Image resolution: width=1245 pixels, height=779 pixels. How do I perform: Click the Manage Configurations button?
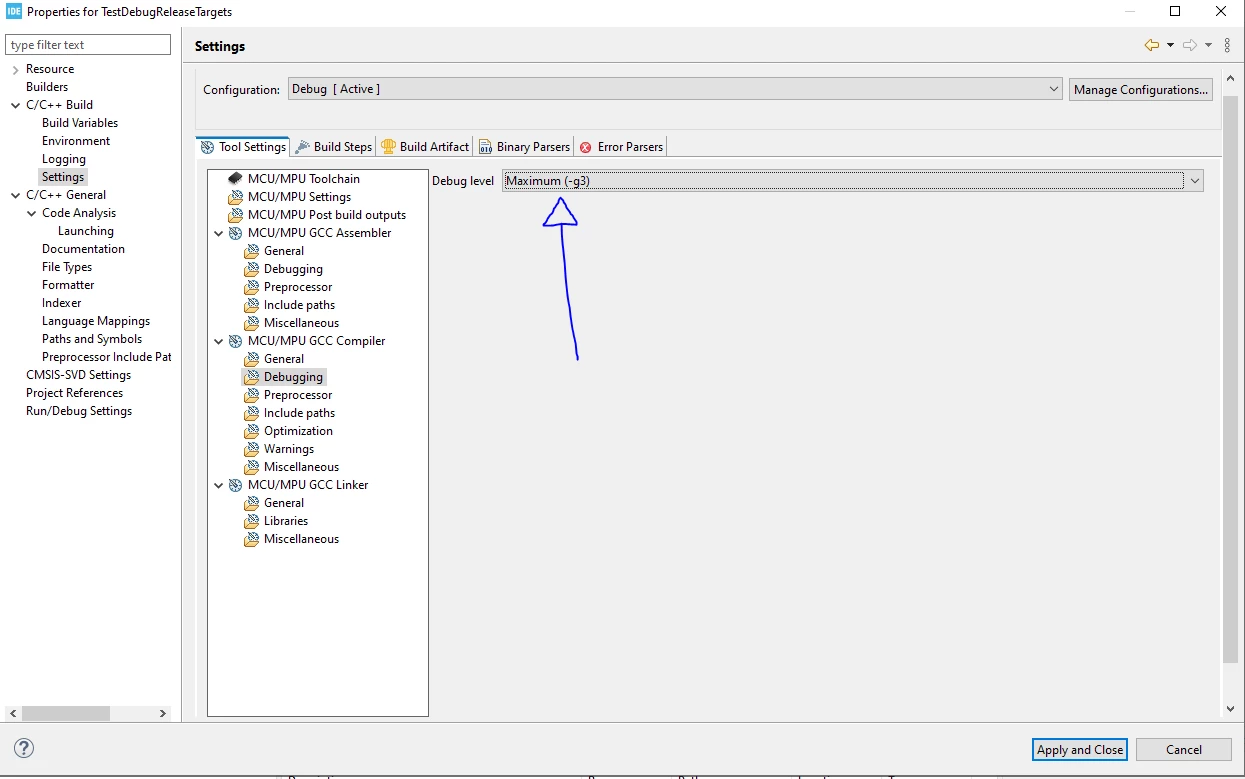tap(1141, 89)
